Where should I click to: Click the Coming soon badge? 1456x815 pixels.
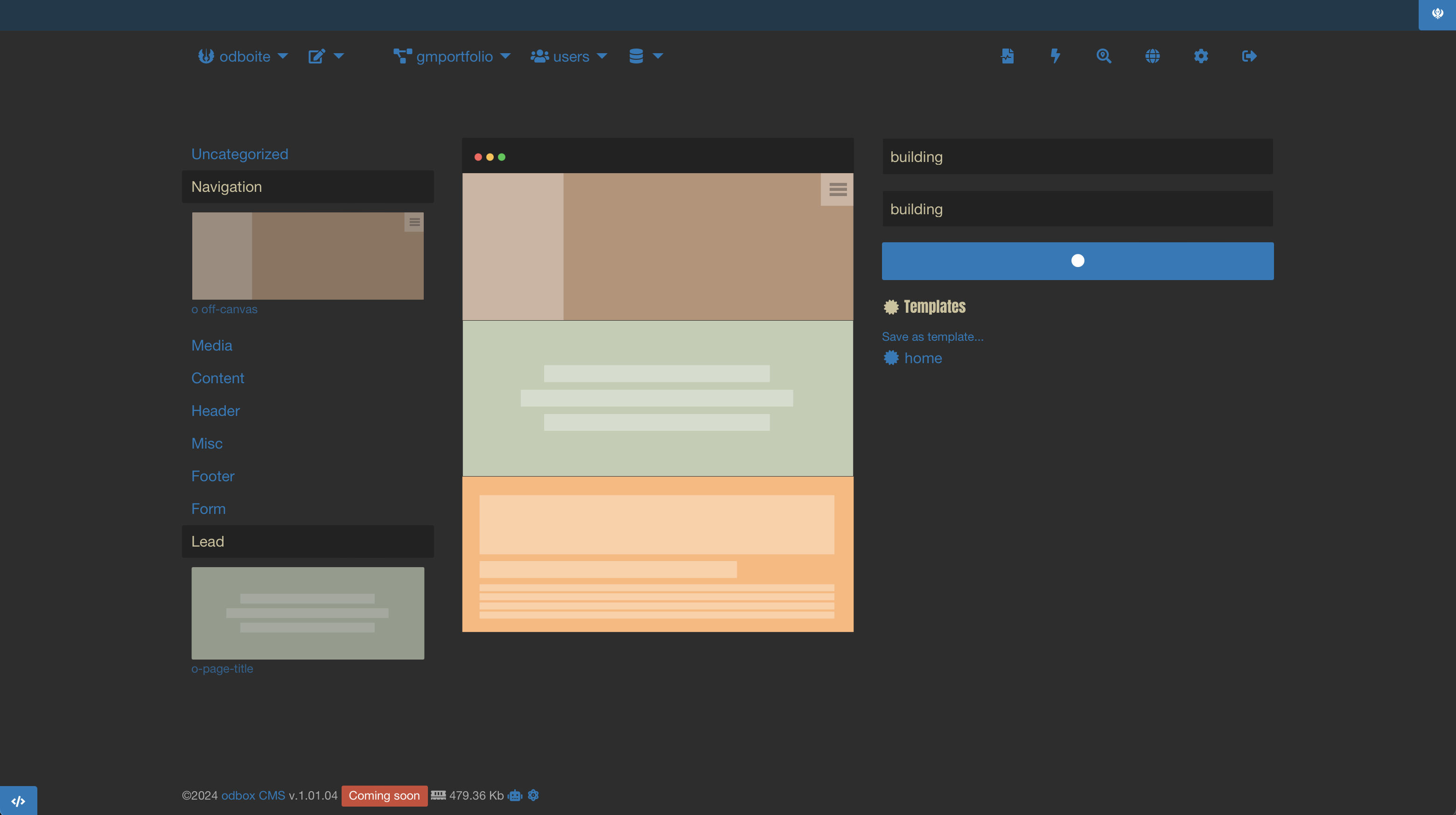(385, 796)
